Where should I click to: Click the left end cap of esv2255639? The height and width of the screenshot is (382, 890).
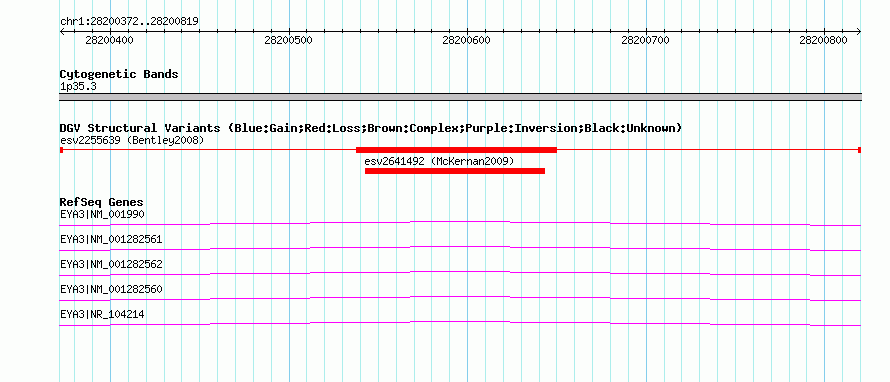click(x=61, y=150)
